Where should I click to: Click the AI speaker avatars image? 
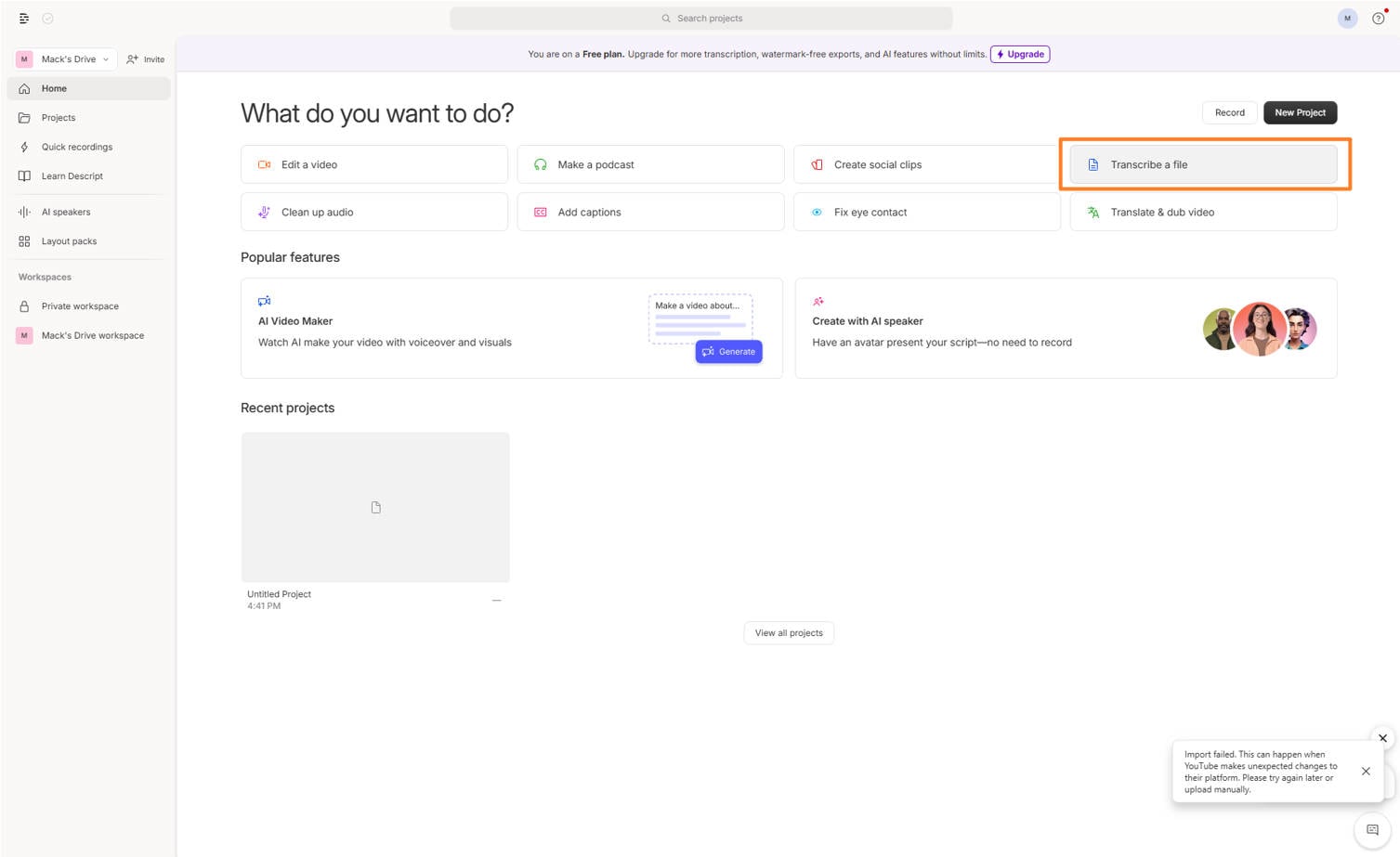coord(1260,329)
